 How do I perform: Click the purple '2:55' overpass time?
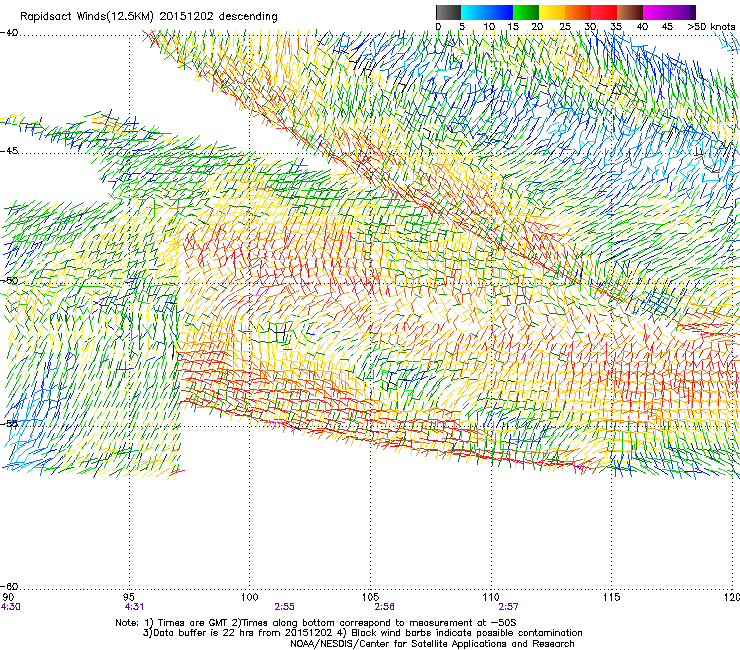coord(285,607)
